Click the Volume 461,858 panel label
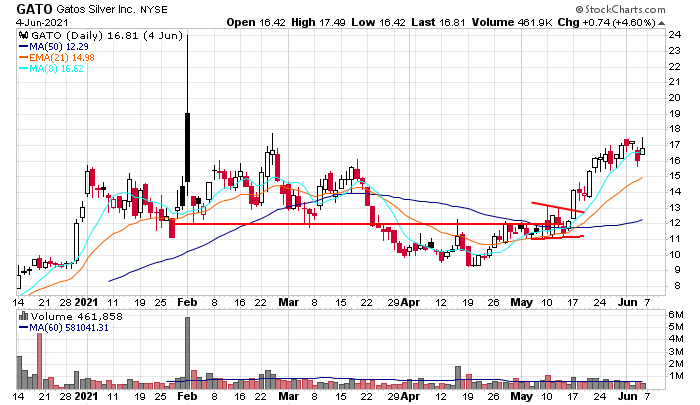This screenshot has height=405, width=700. click(x=76, y=317)
